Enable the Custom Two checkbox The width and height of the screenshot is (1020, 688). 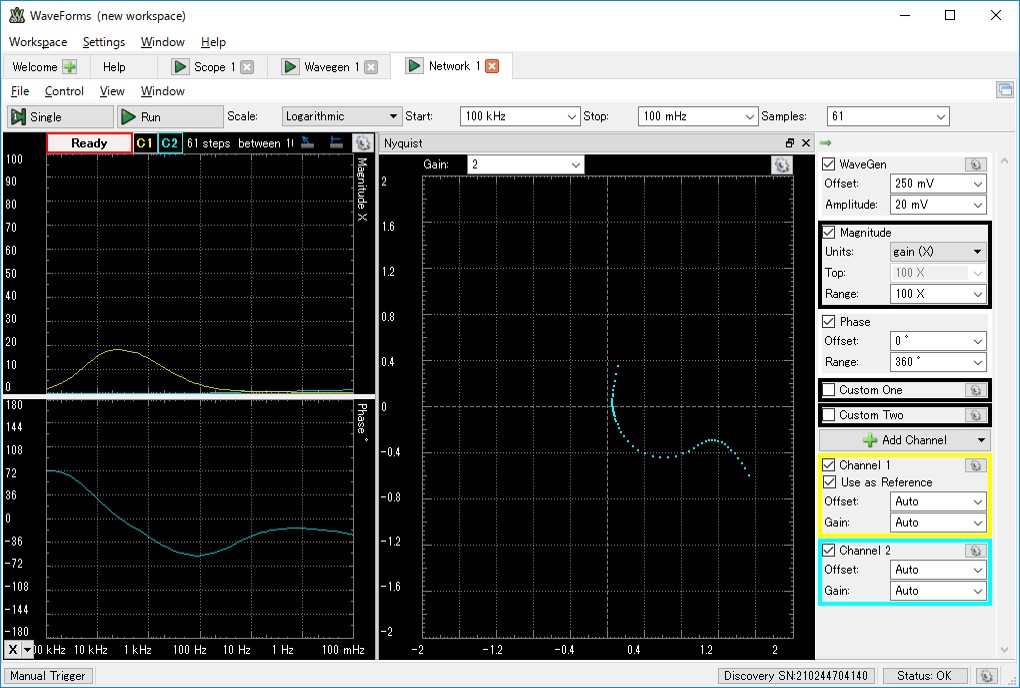[x=829, y=415]
